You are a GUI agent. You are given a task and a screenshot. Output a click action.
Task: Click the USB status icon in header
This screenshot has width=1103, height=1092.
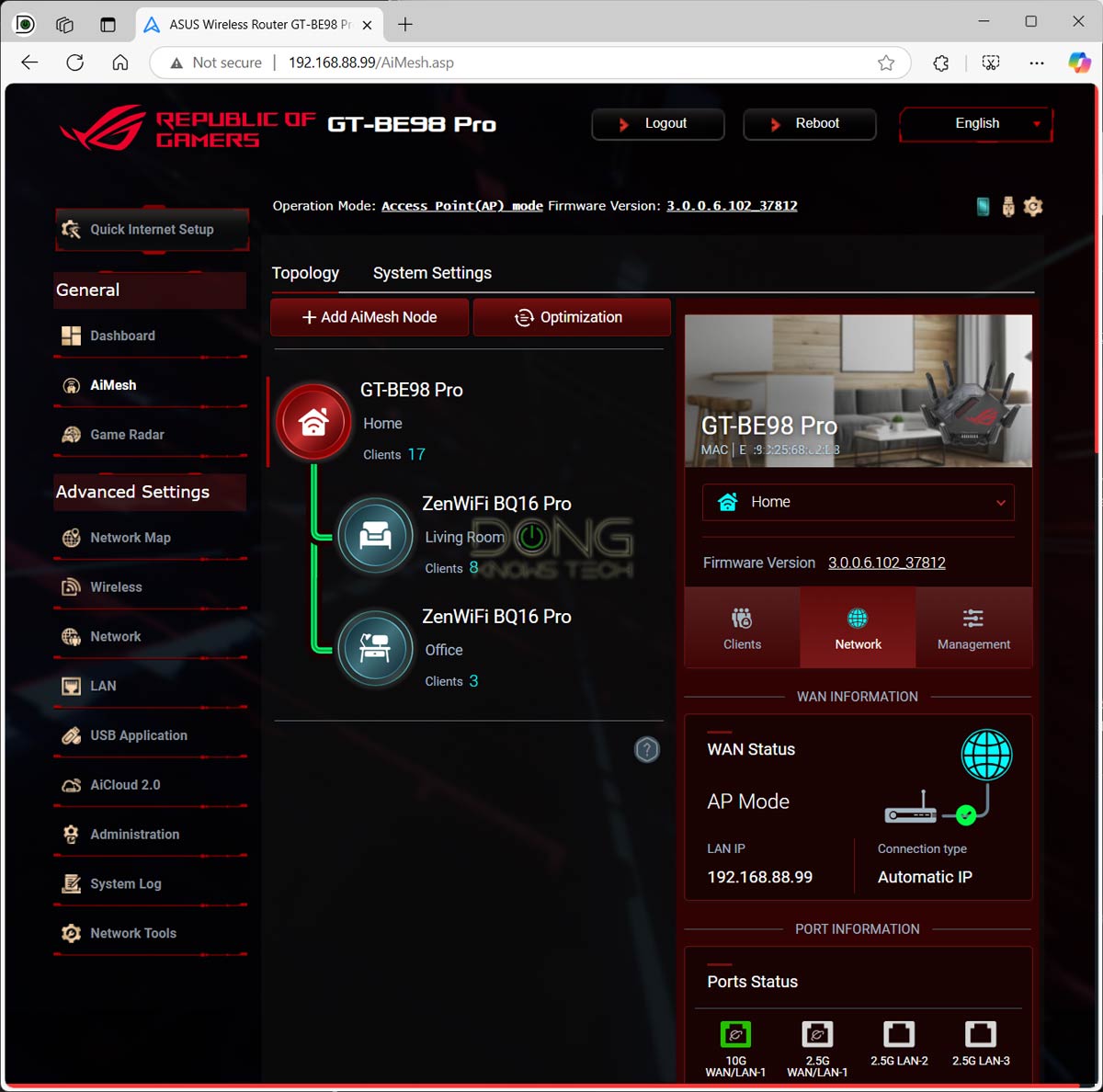click(1008, 207)
